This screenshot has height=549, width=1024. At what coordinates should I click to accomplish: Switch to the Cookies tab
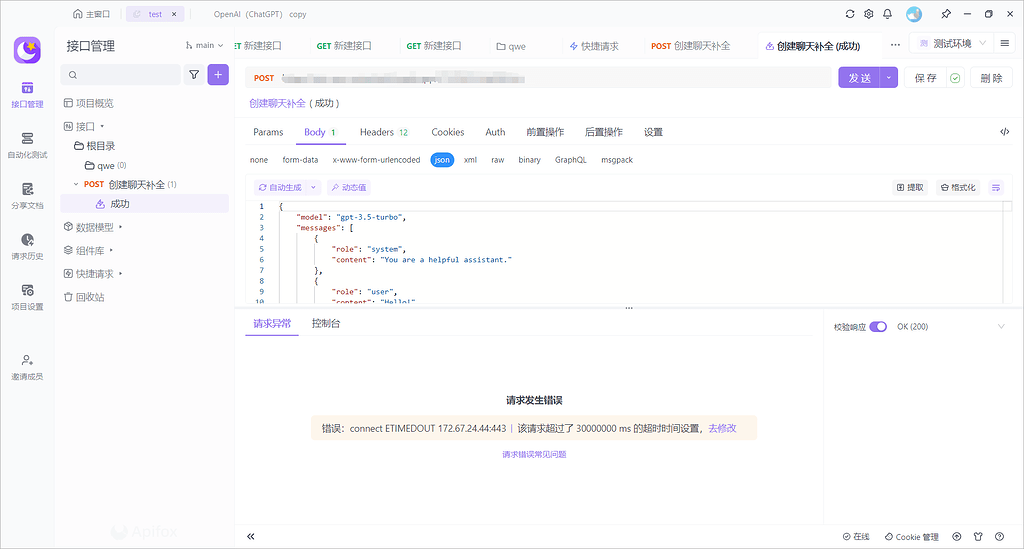pyautogui.click(x=447, y=132)
